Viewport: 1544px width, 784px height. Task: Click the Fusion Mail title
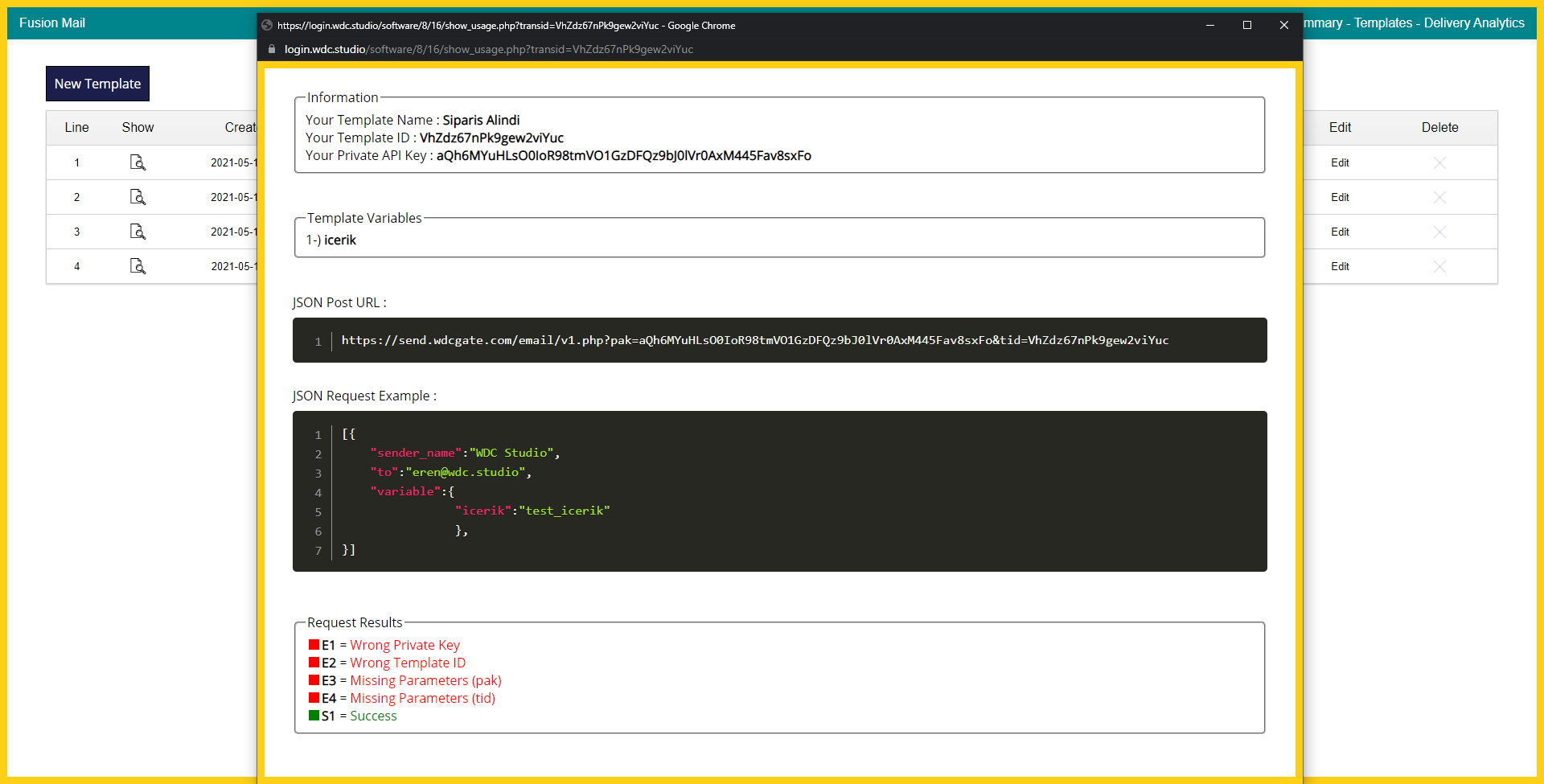click(x=52, y=23)
